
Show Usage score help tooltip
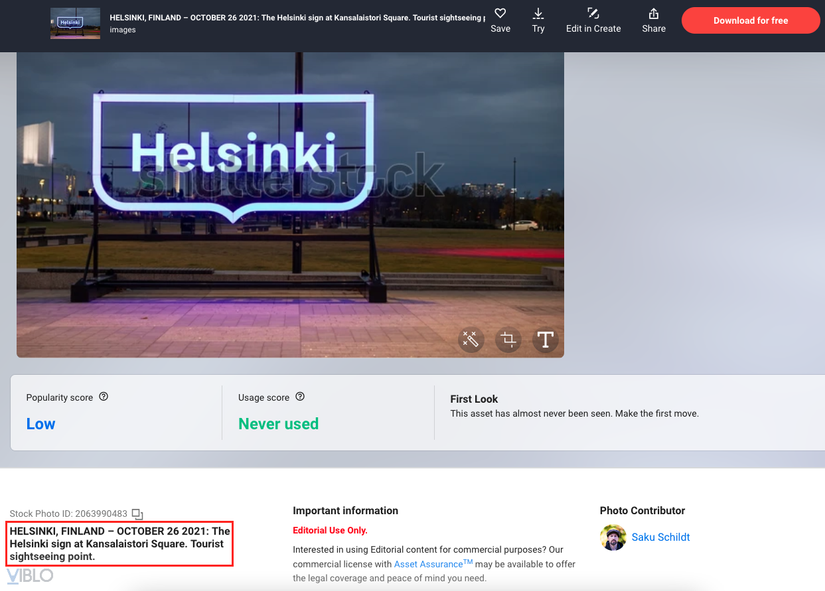pos(300,397)
